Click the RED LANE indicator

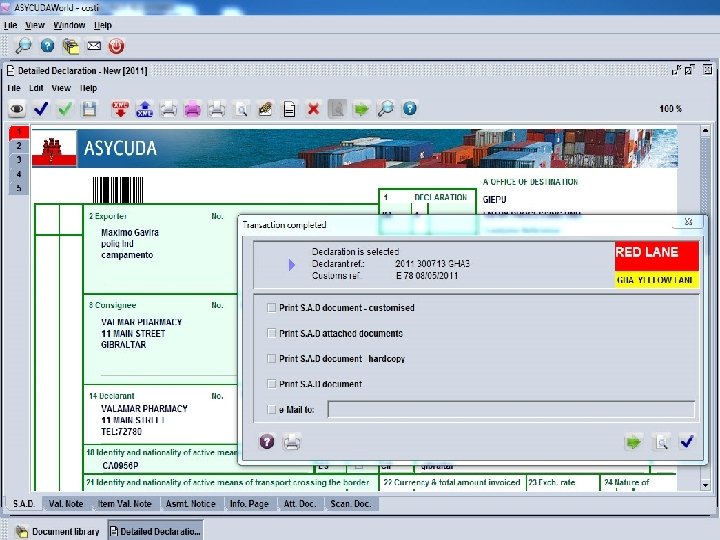click(x=657, y=256)
